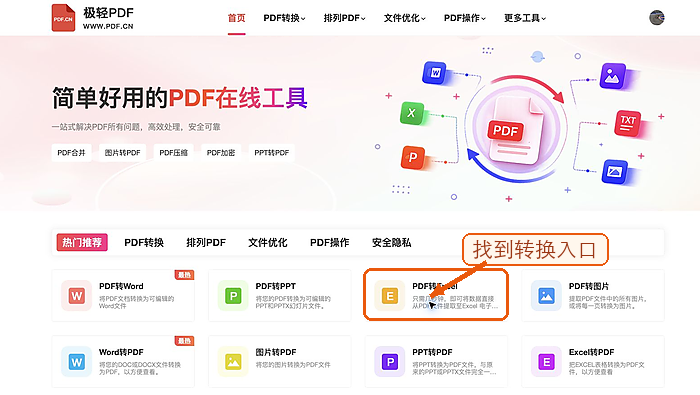
Task: Click the PDF转Excel orange icon
Action: coord(390,295)
